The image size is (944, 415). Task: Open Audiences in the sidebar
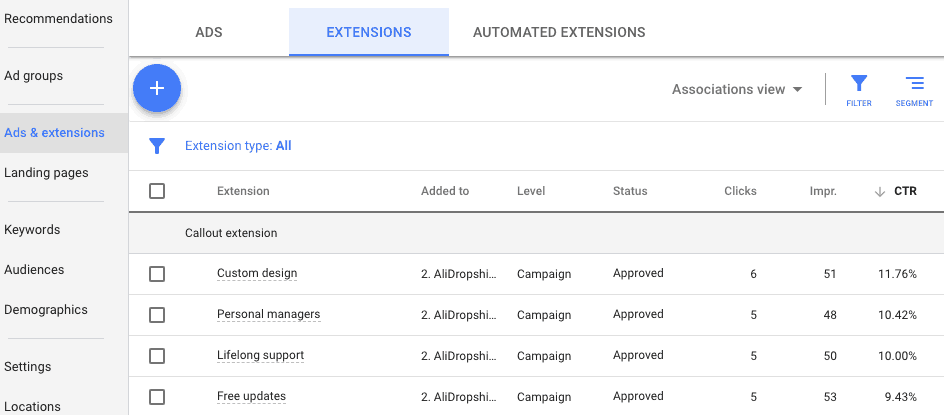tap(34, 270)
